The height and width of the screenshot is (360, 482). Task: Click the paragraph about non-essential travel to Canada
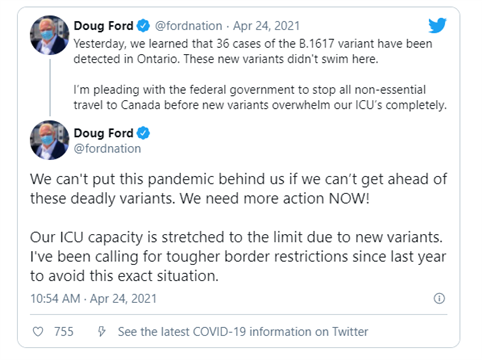point(260,97)
